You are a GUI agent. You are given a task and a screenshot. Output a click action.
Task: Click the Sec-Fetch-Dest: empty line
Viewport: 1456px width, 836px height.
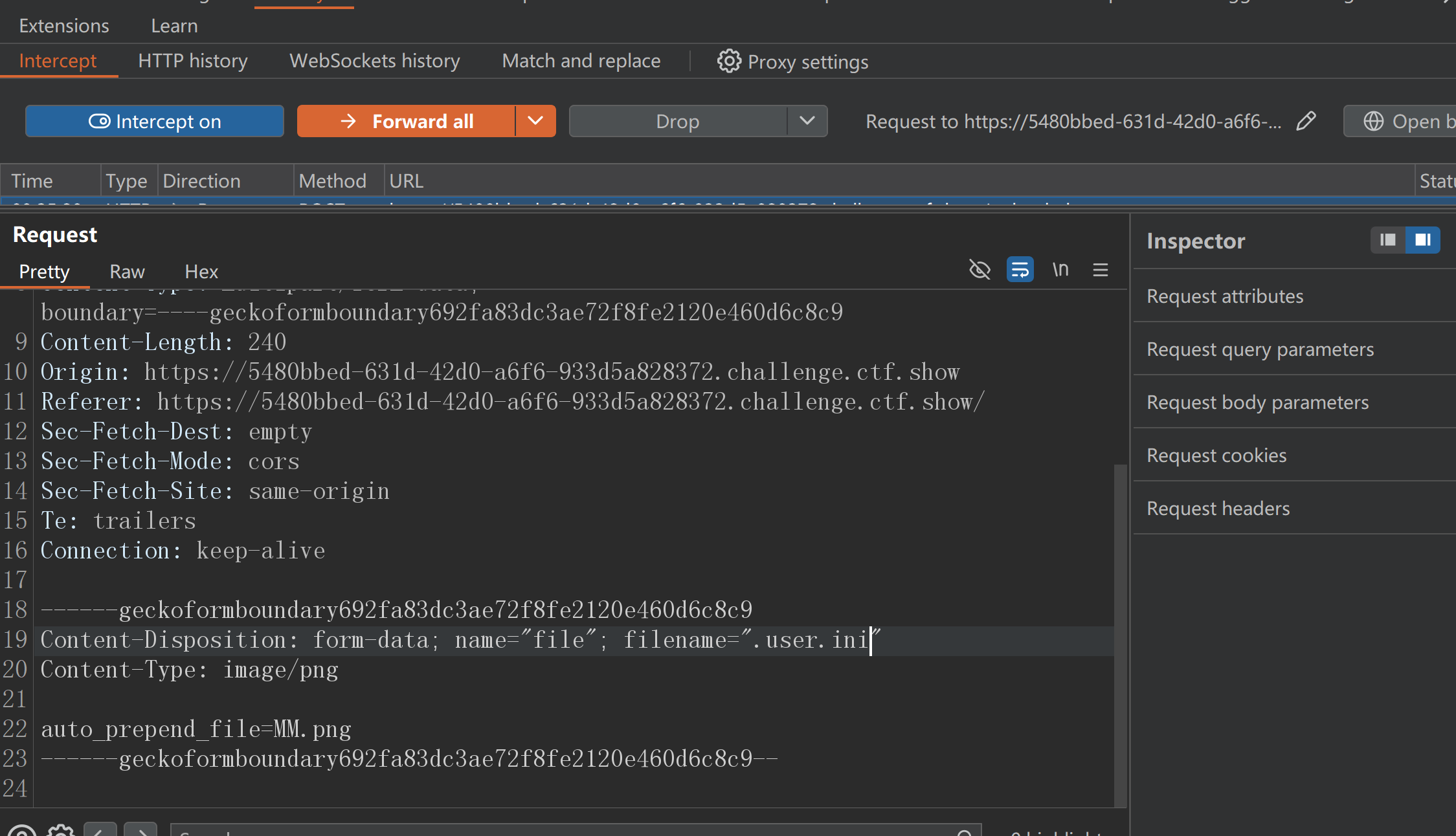(x=176, y=432)
